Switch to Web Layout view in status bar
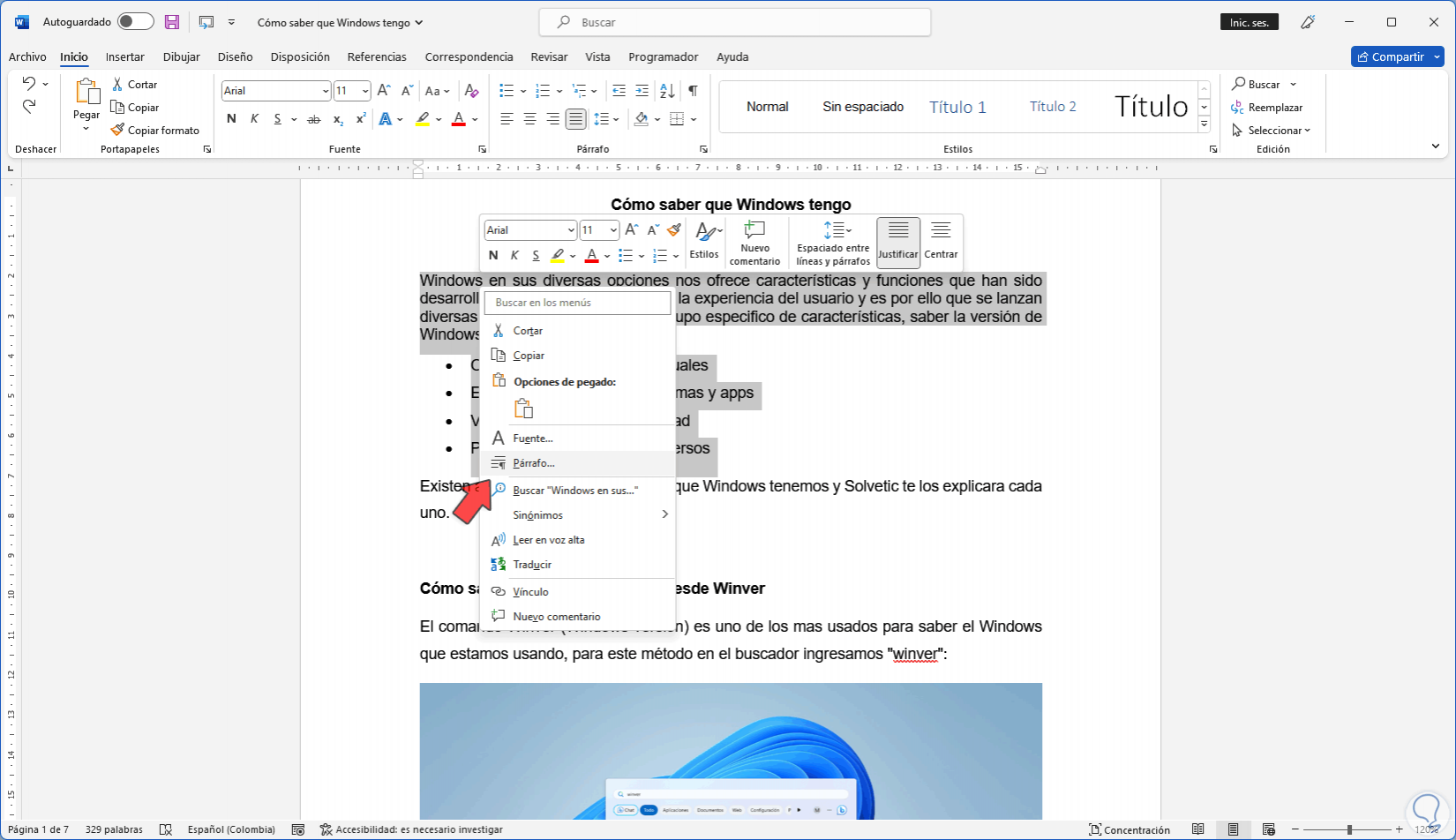The height and width of the screenshot is (840, 1456). click(1268, 829)
